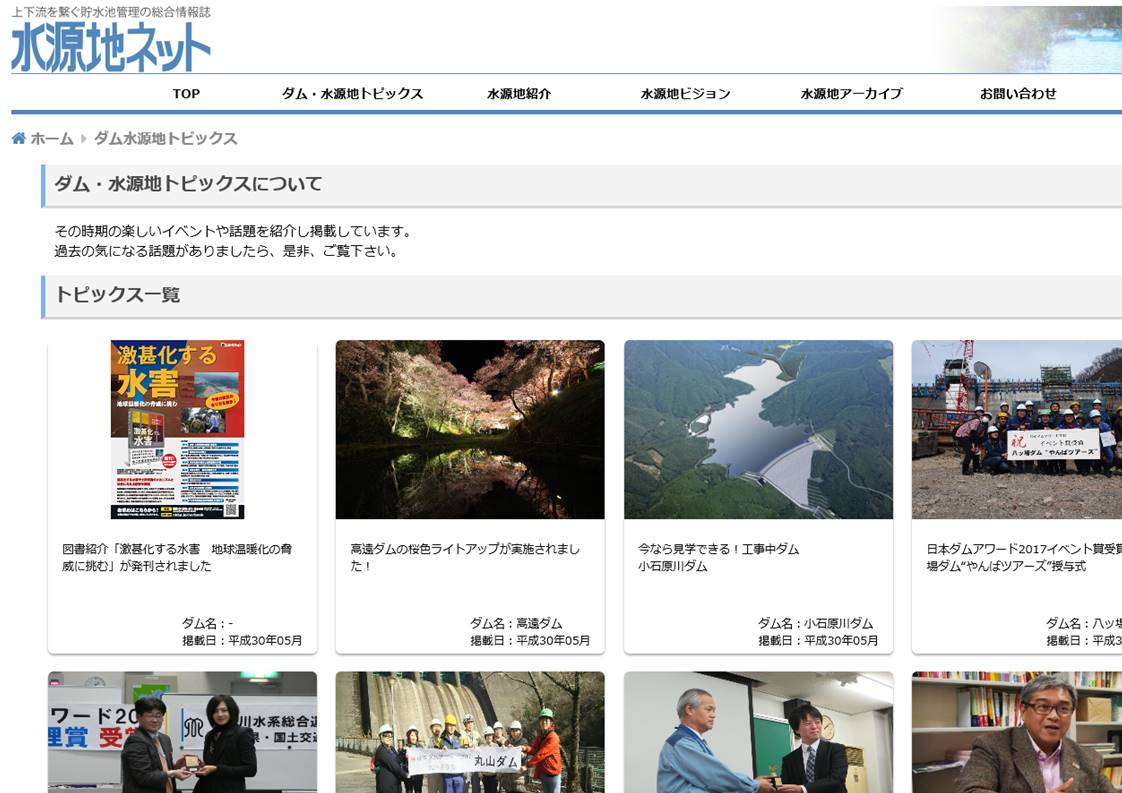Image resolution: width=1122 pixels, height=793 pixels.
Task: Click お問い合わせ in the navigation bar
Action: 1017,94
